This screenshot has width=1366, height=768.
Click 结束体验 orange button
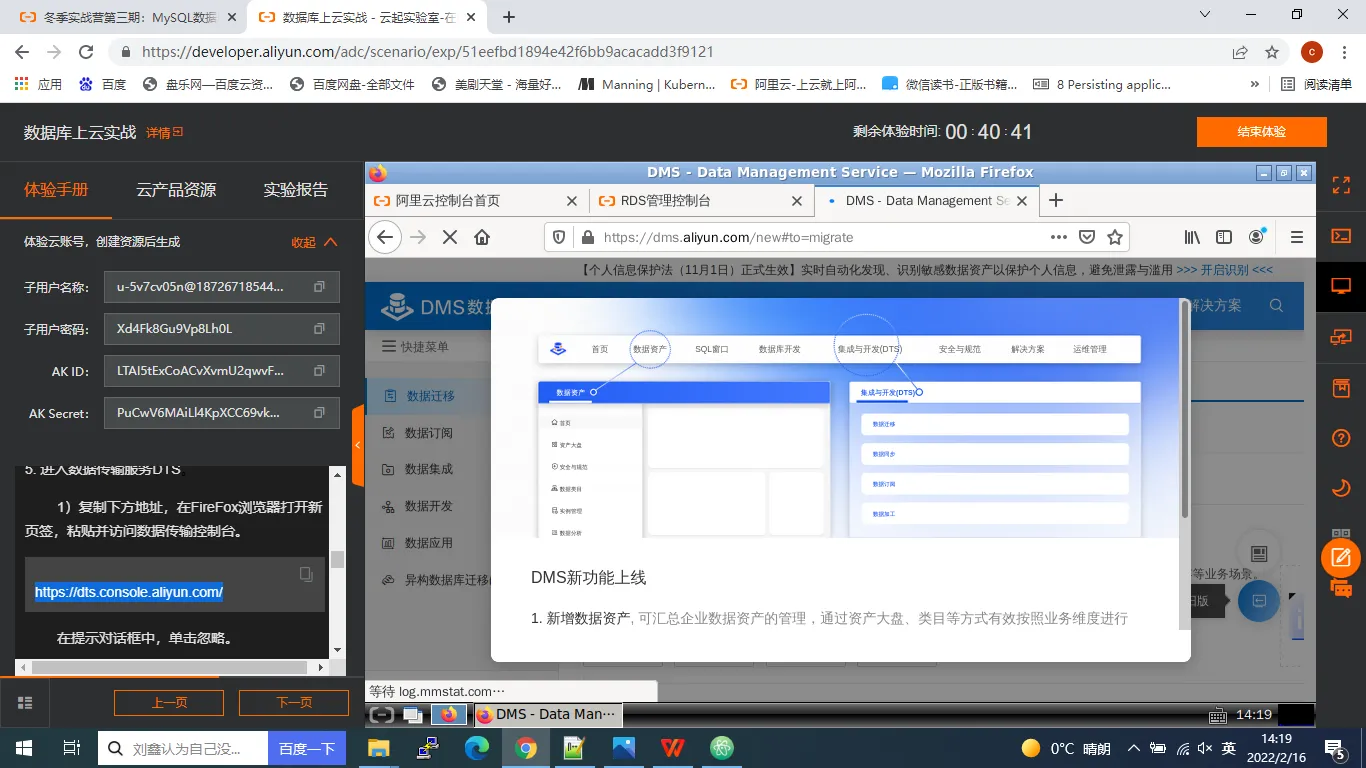click(x=1261, y=132)
